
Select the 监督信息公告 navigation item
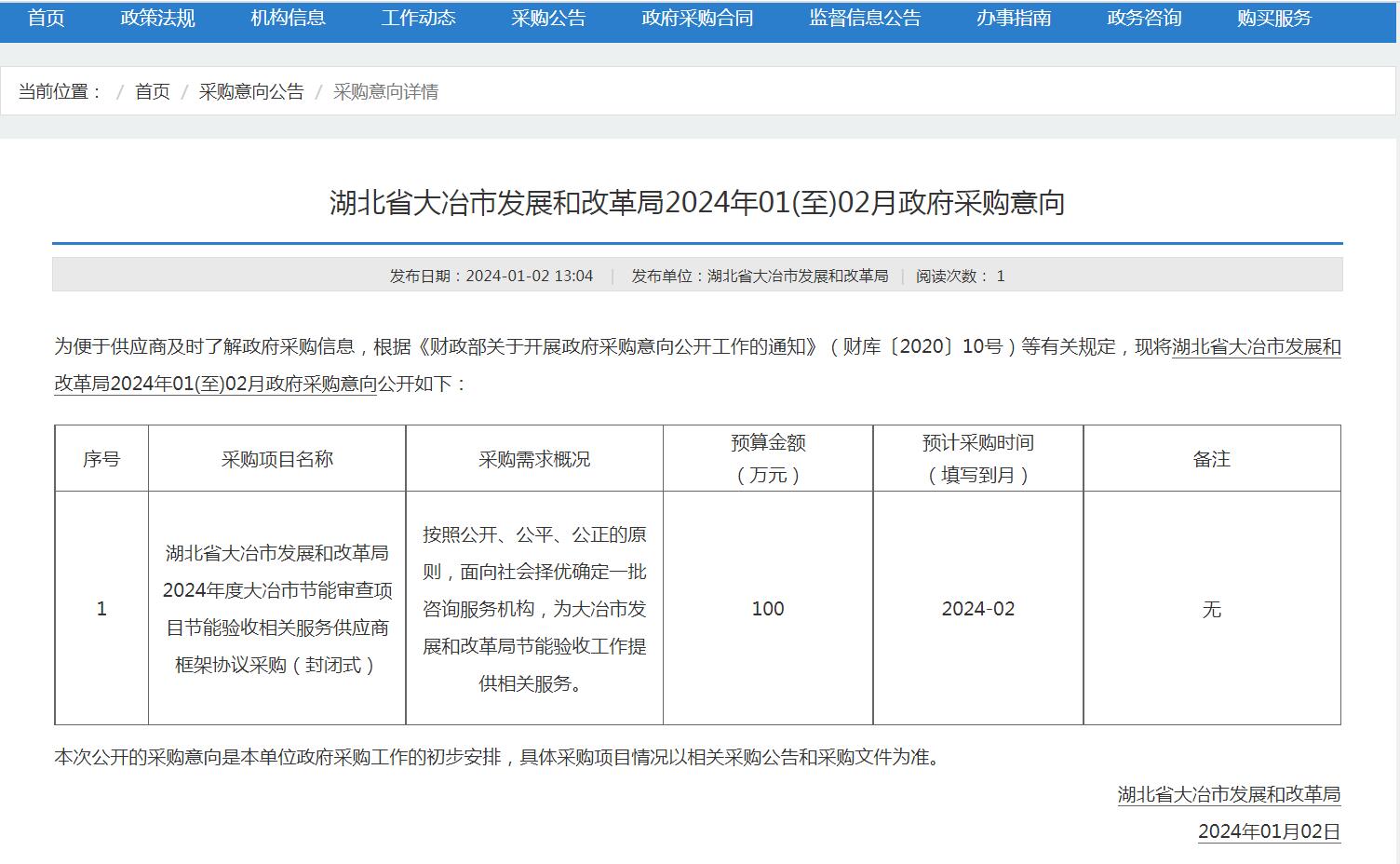(865, 19)
